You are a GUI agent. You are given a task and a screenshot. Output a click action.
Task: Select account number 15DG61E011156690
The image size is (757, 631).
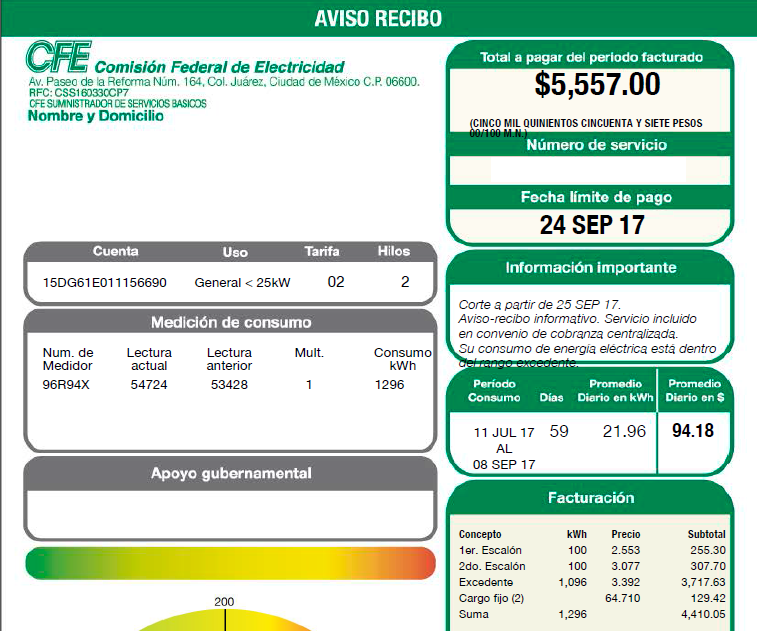(x=105, y=282)
